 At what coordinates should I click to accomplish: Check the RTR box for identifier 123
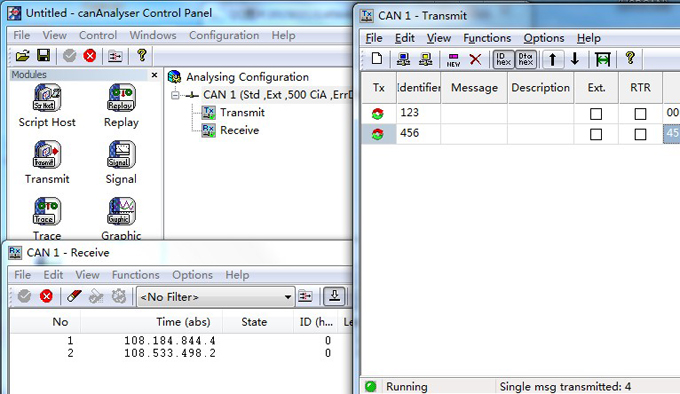[x=640, y=114]
